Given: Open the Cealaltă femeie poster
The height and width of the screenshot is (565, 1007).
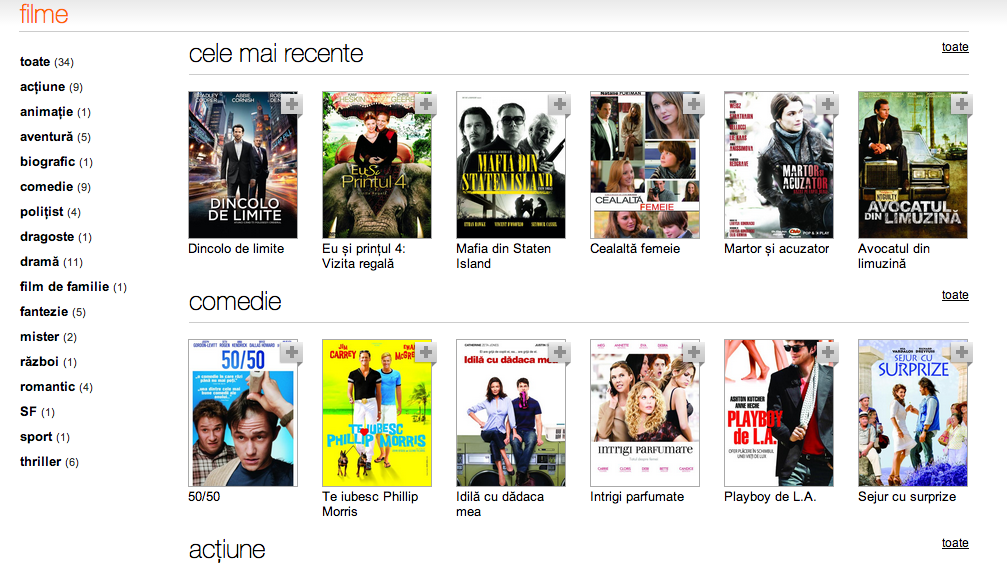Looking at the screenshot, I should point(645,165).
